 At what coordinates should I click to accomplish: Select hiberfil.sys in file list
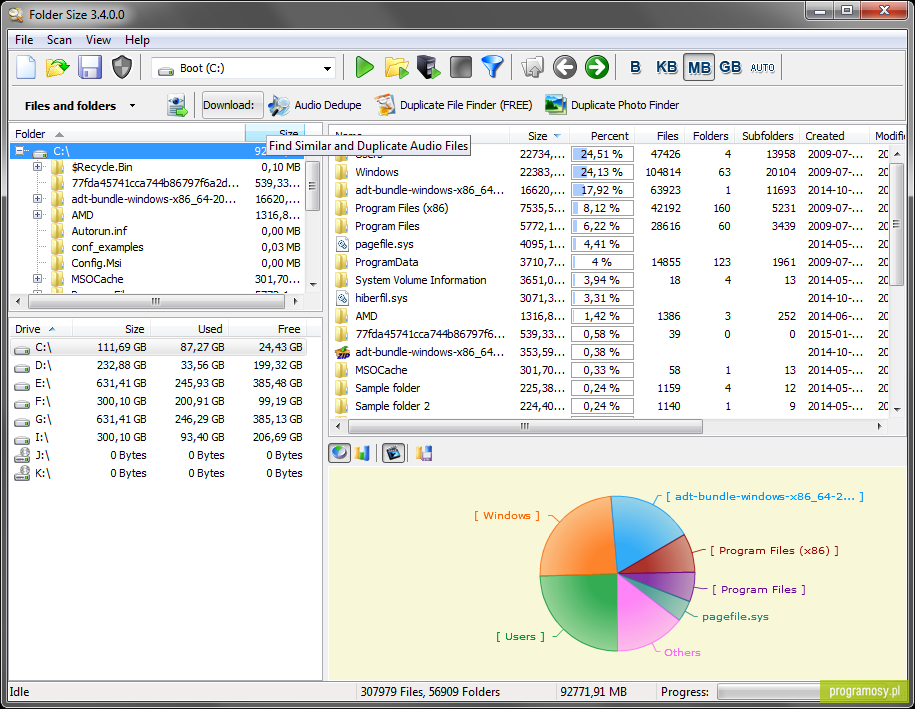coord(610,298)
